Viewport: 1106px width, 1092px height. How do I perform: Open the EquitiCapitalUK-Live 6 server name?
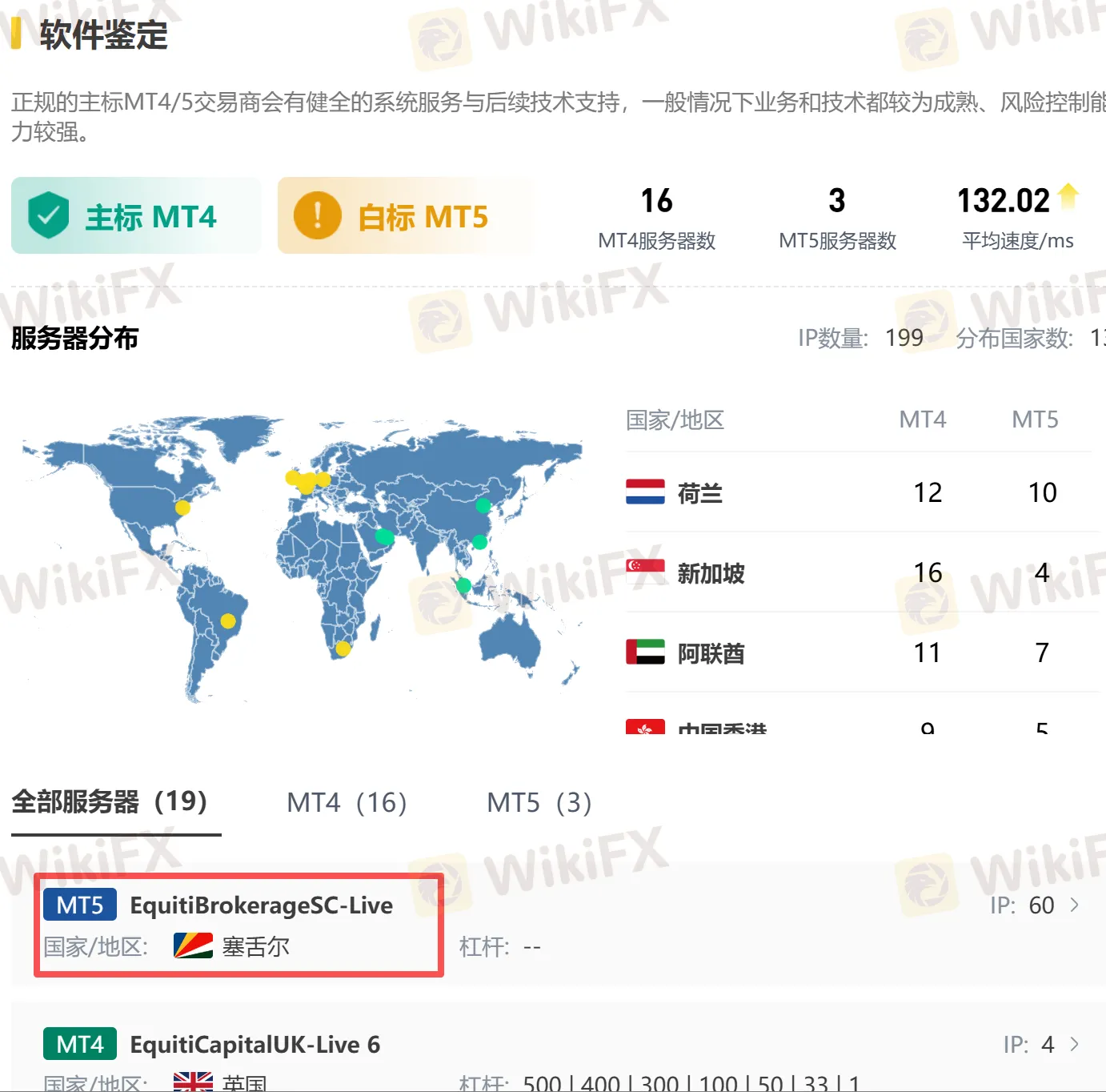click(255, 1044)
